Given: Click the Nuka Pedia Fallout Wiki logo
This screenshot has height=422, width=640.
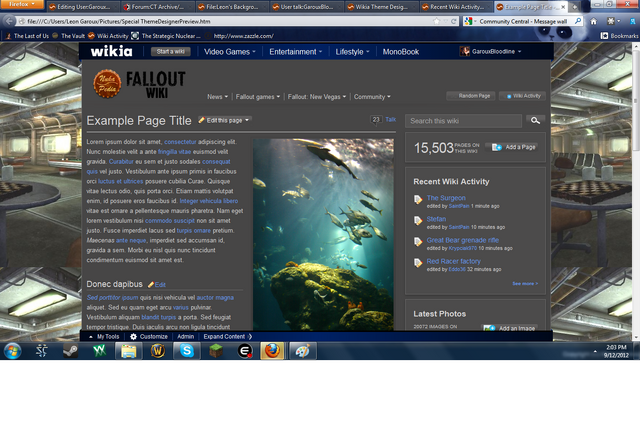Looking at the screenshot, I should click(x=139, y=84).
